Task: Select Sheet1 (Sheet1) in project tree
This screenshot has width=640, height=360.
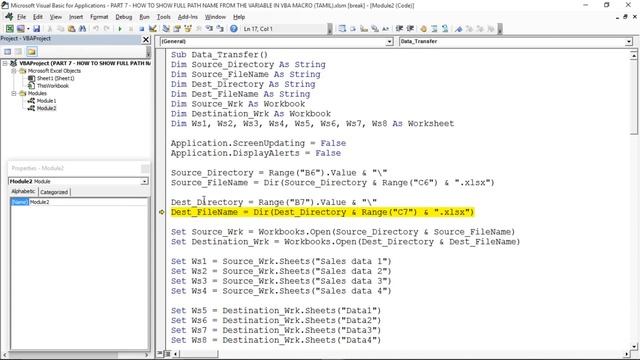Action: coord(56,78)
